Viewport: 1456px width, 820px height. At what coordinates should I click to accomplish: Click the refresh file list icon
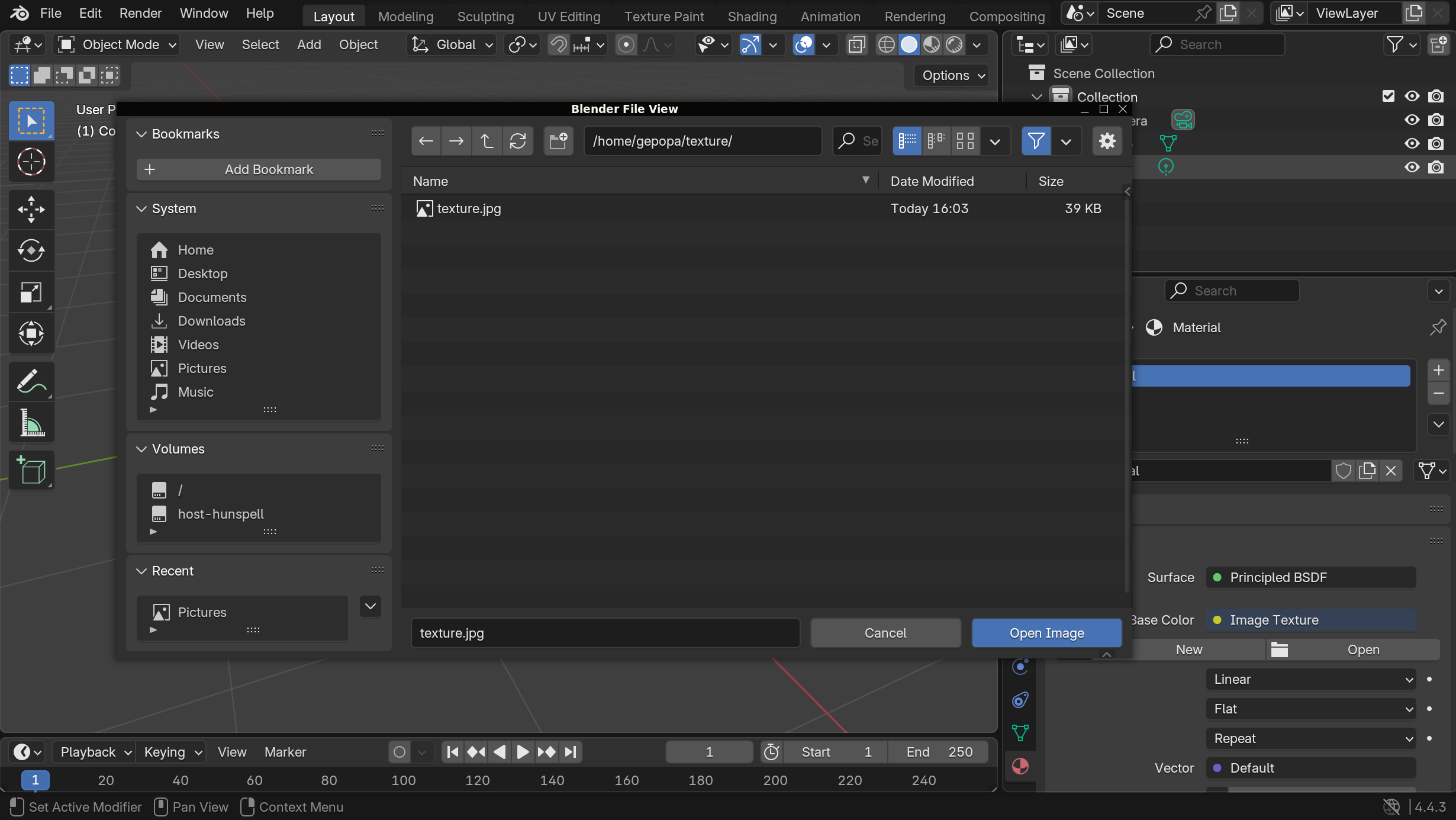pyautogui.click(x=518, y=141)
